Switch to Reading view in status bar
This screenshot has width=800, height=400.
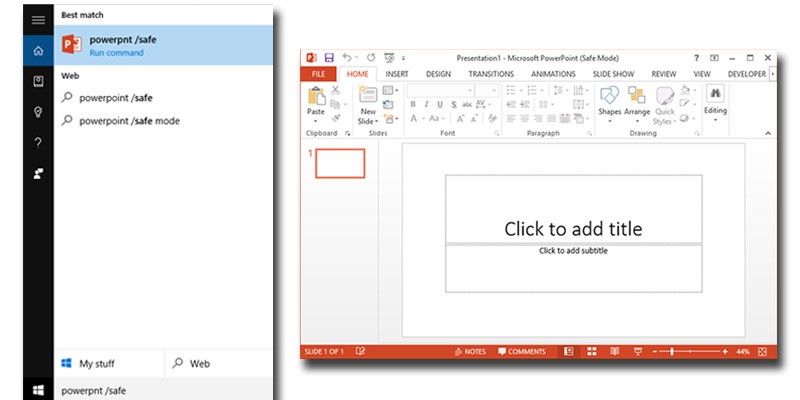615,352
